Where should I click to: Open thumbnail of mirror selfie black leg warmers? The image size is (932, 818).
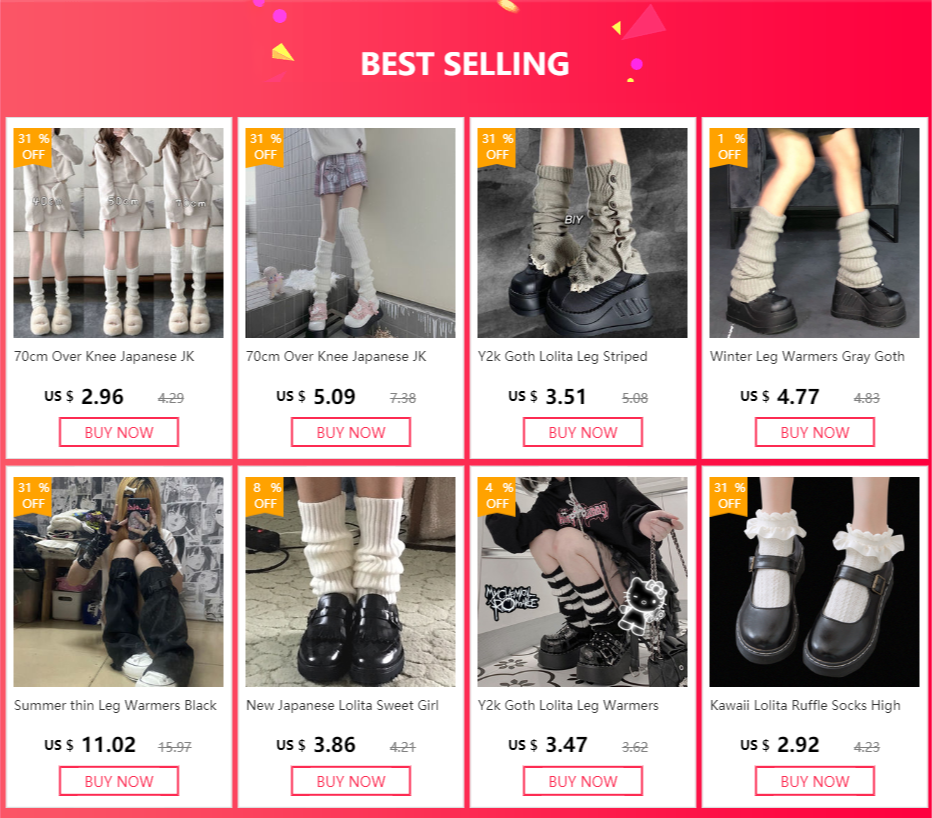pos(119,582)
